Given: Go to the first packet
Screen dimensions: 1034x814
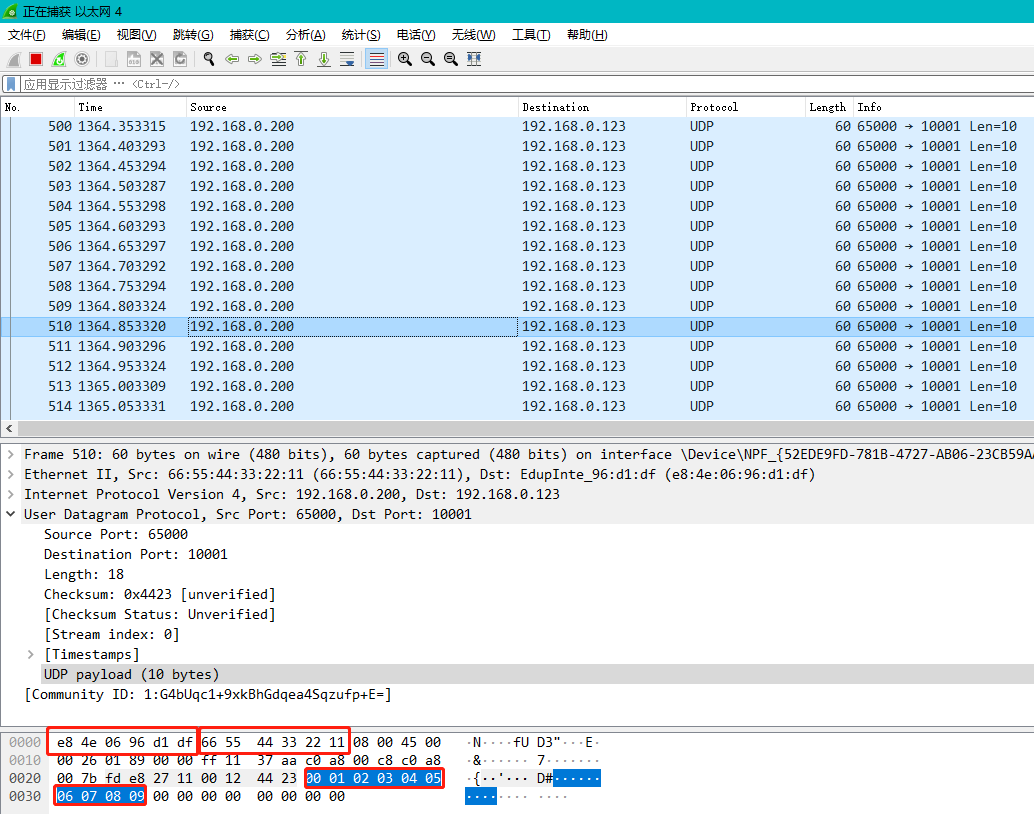Looking at the screenshot, I should pos(301,59).
